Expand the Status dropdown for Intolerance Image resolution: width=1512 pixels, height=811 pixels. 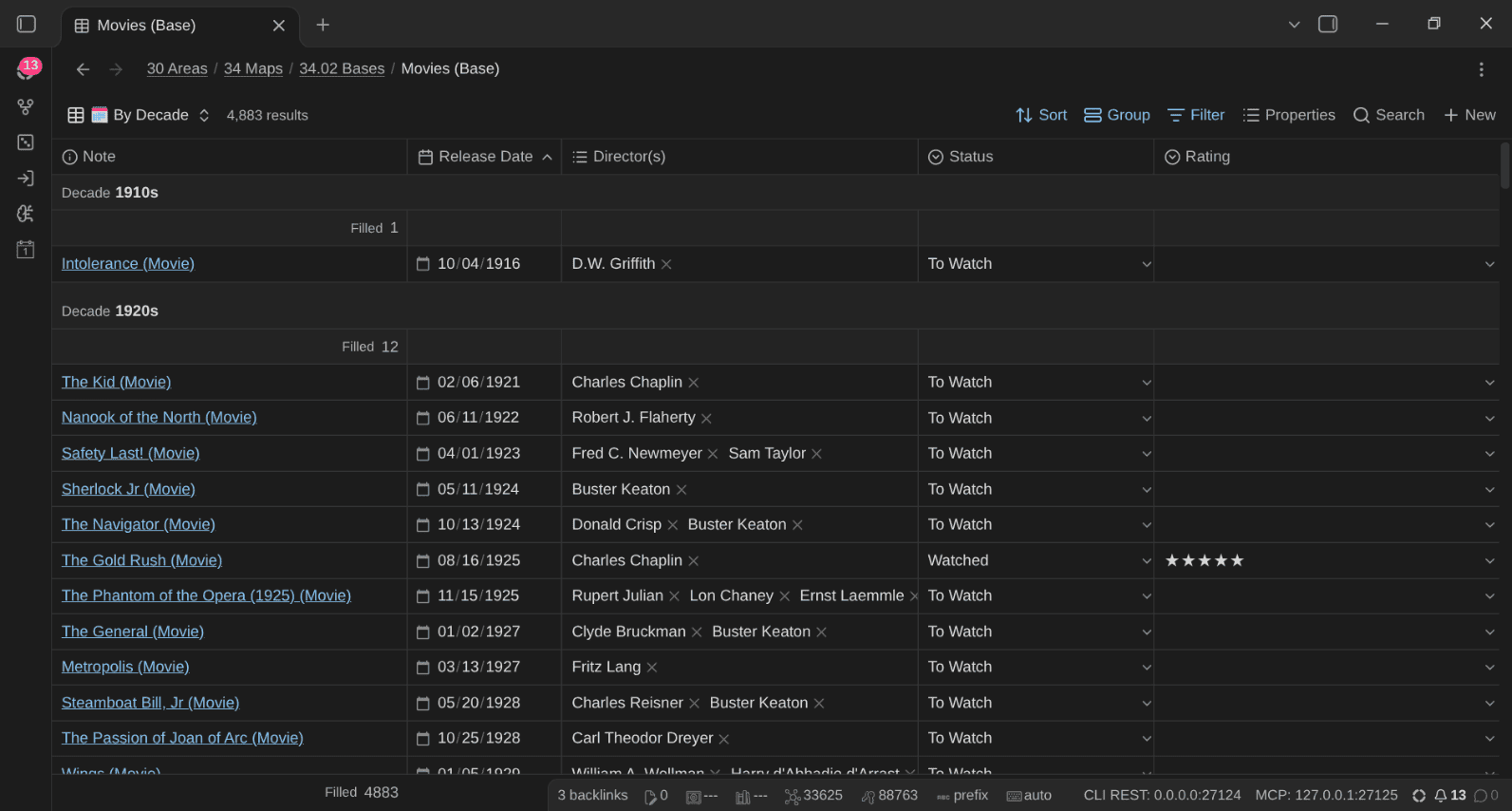pos(1147,264)
